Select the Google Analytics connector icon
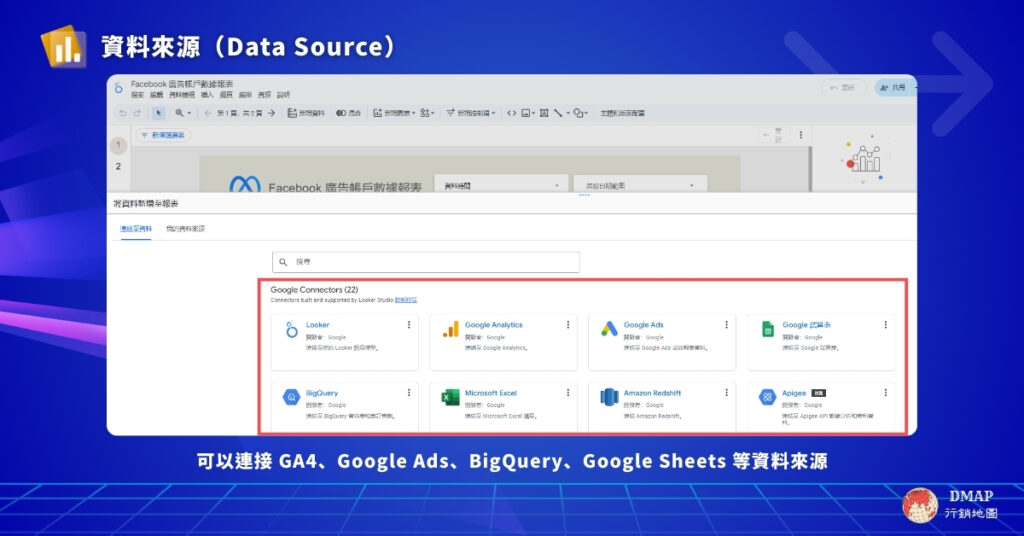1024x536 pixels. [451, 330]
